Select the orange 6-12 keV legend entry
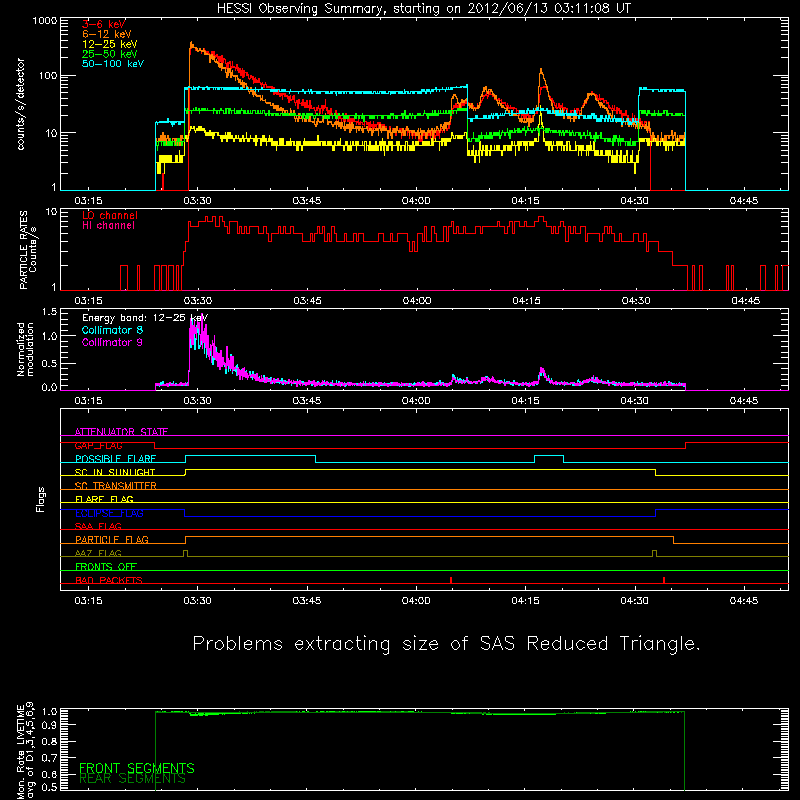The image size is (800, 800). click(x=106, y=34)
